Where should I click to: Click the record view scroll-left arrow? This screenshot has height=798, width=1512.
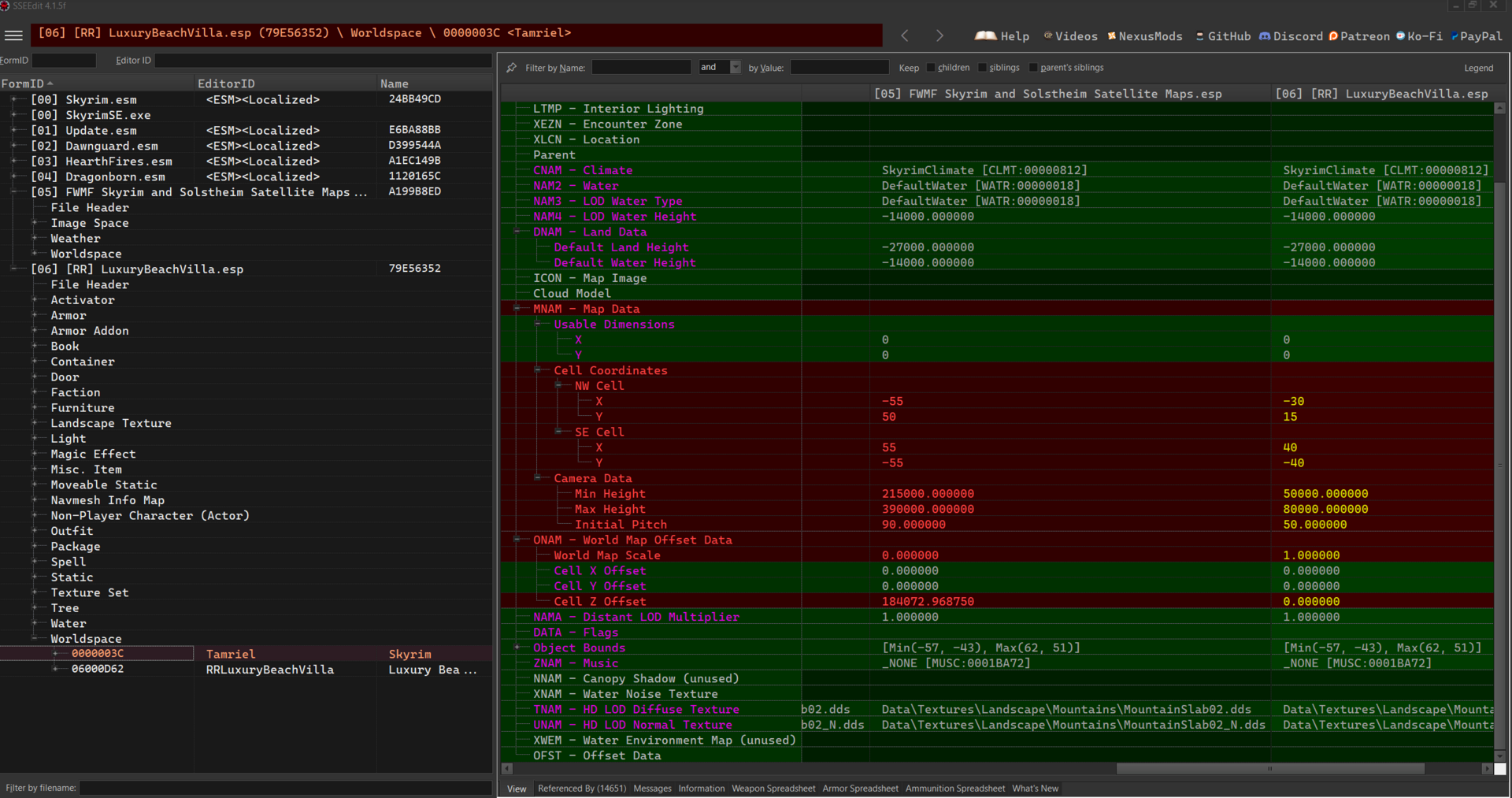pyautogui.click(x=507, y=769)
